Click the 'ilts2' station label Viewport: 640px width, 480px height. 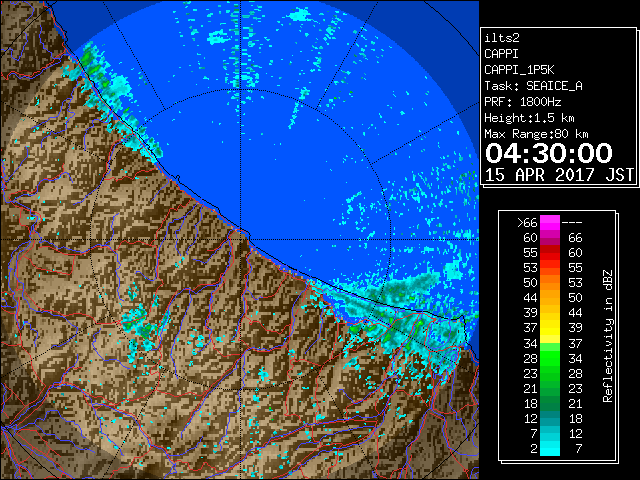click(x=502, y=38)
